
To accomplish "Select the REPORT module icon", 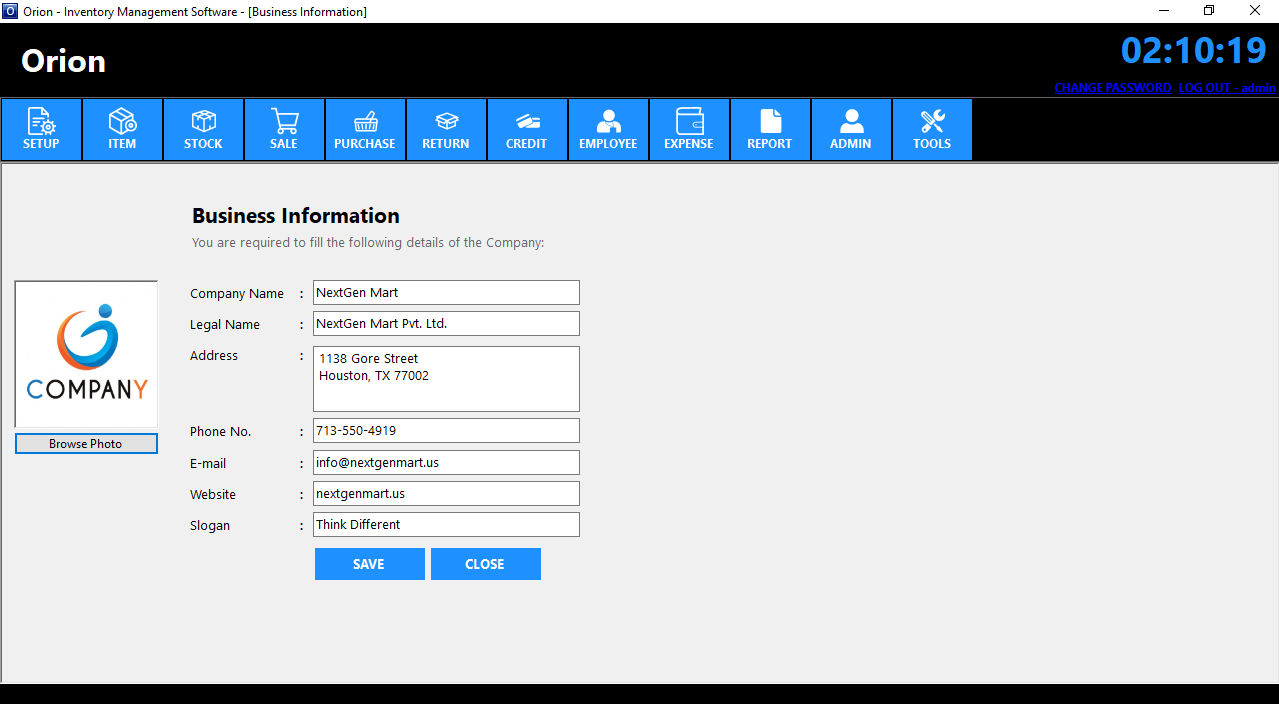I will (770, 129).
